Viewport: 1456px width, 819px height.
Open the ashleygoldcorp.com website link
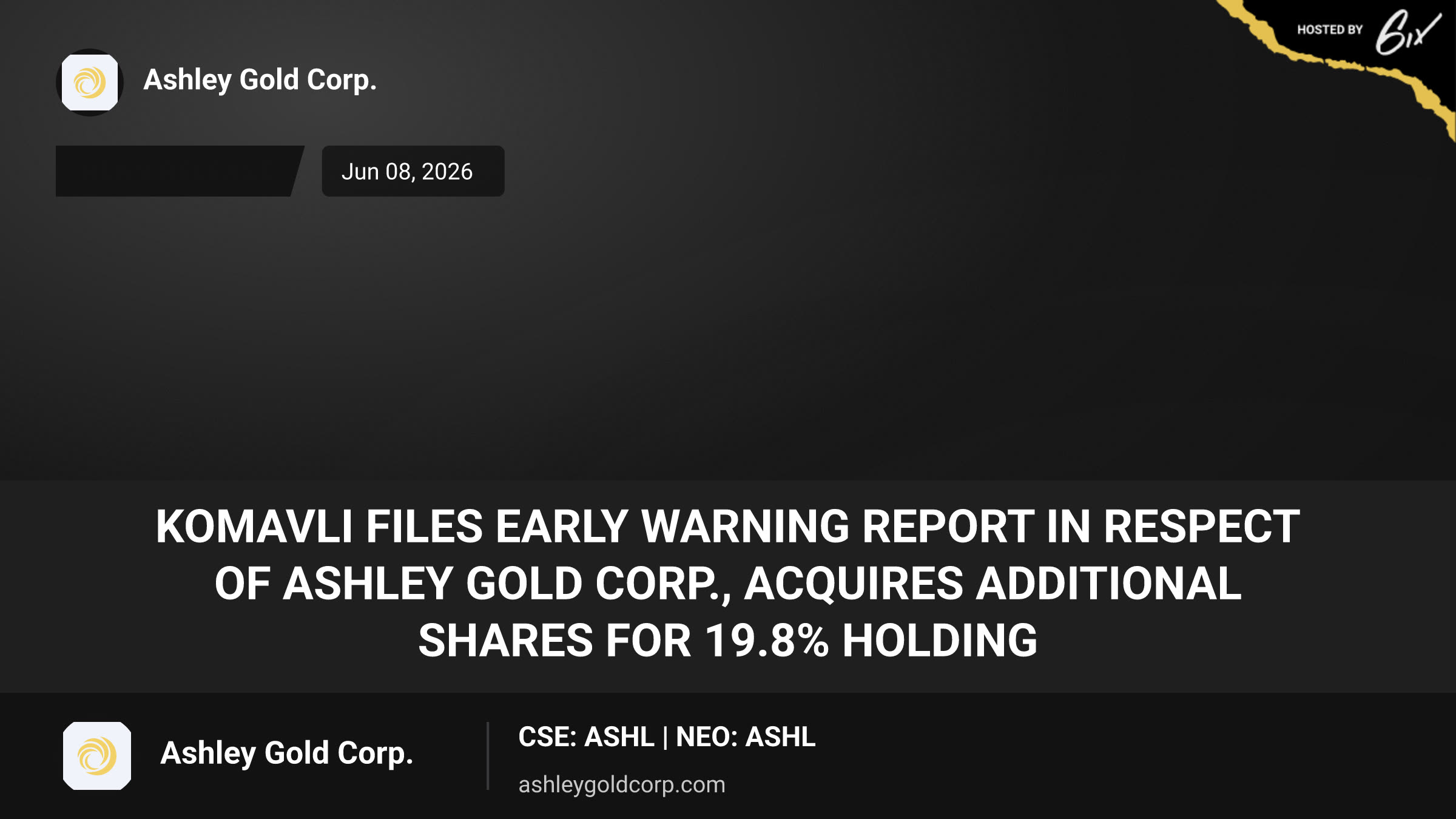(x=622, y=785)
